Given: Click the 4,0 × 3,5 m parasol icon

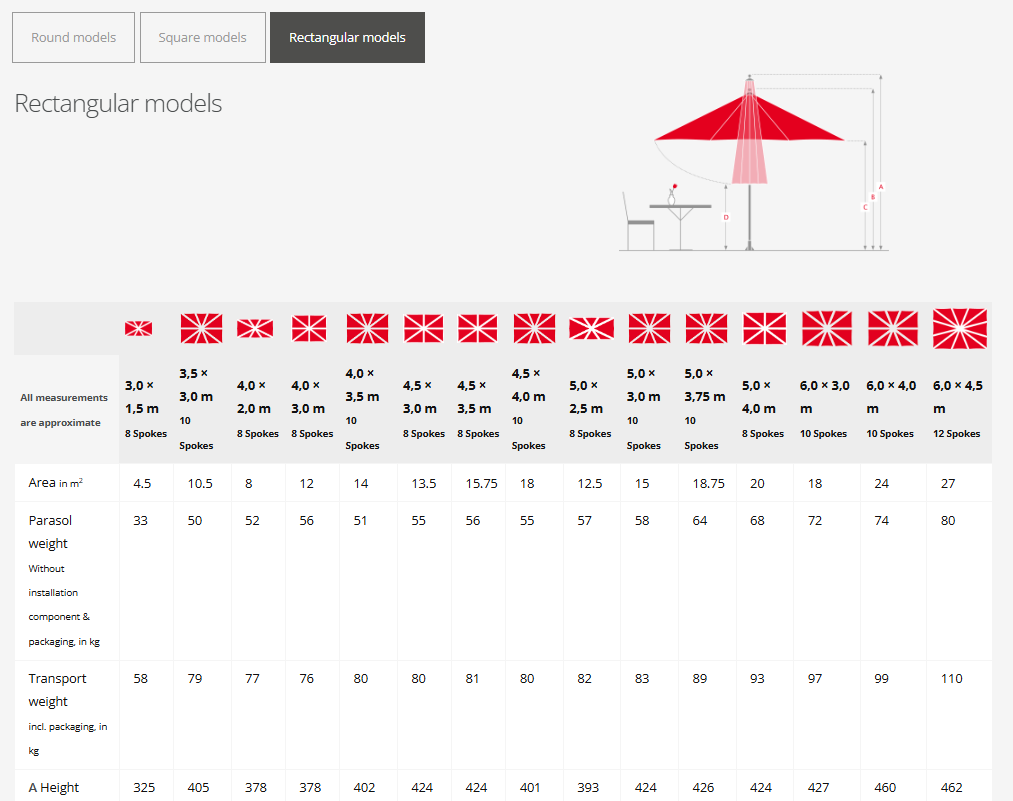Looking at the screenshot, I should tap(367, 328).
